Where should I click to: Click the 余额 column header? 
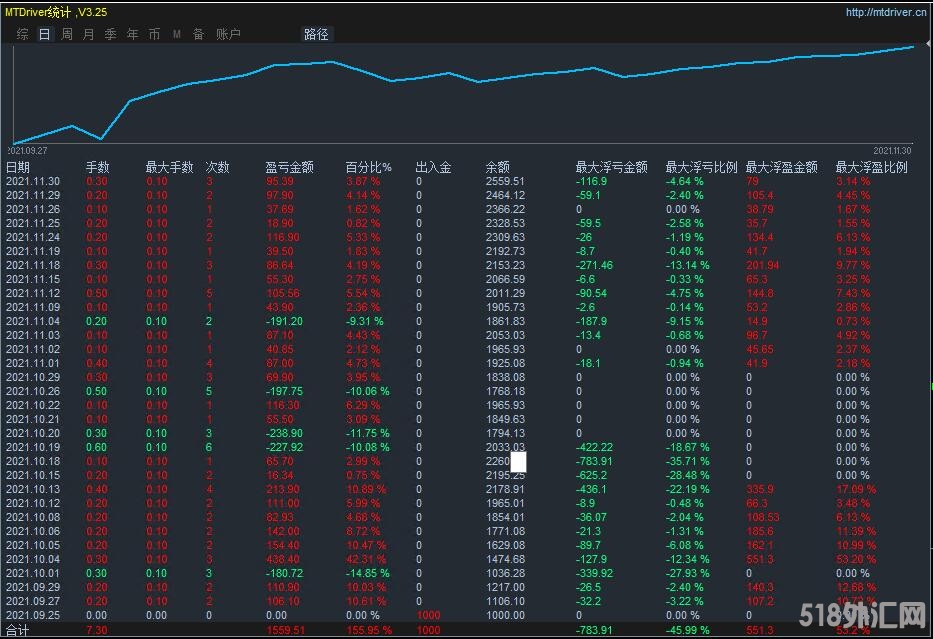[x=497, y=167]
